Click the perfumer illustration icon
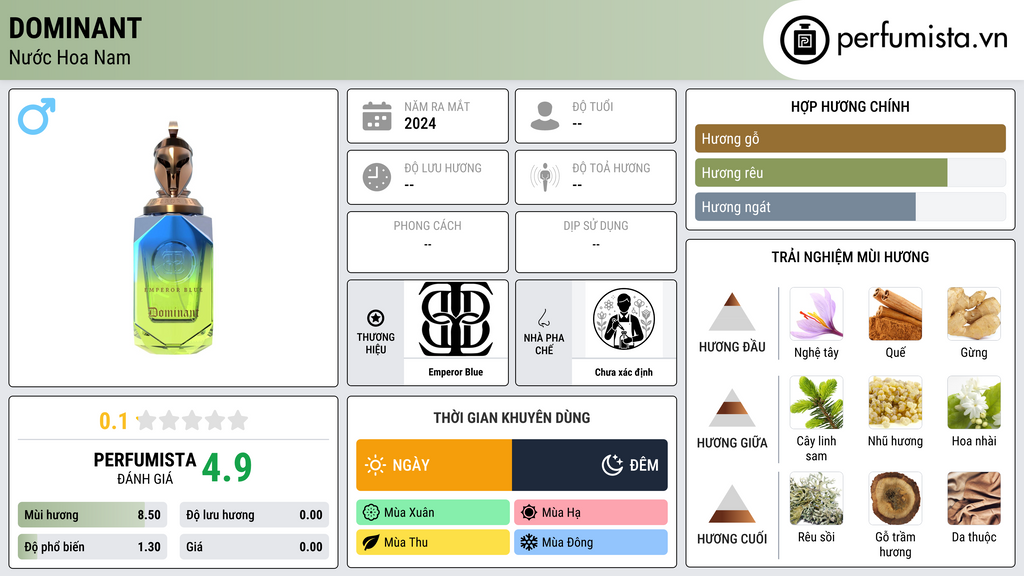The width and height of the screenshot is (1024, 576). coord(624,319)
